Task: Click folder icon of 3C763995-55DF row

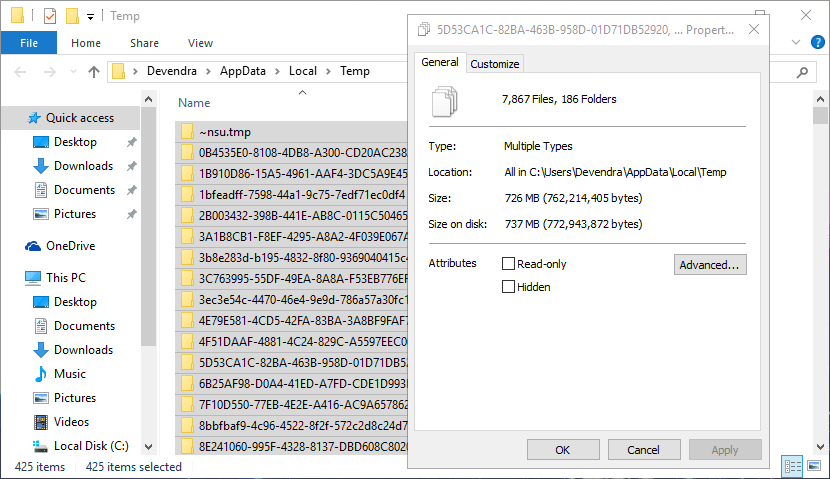Action: 187,278
